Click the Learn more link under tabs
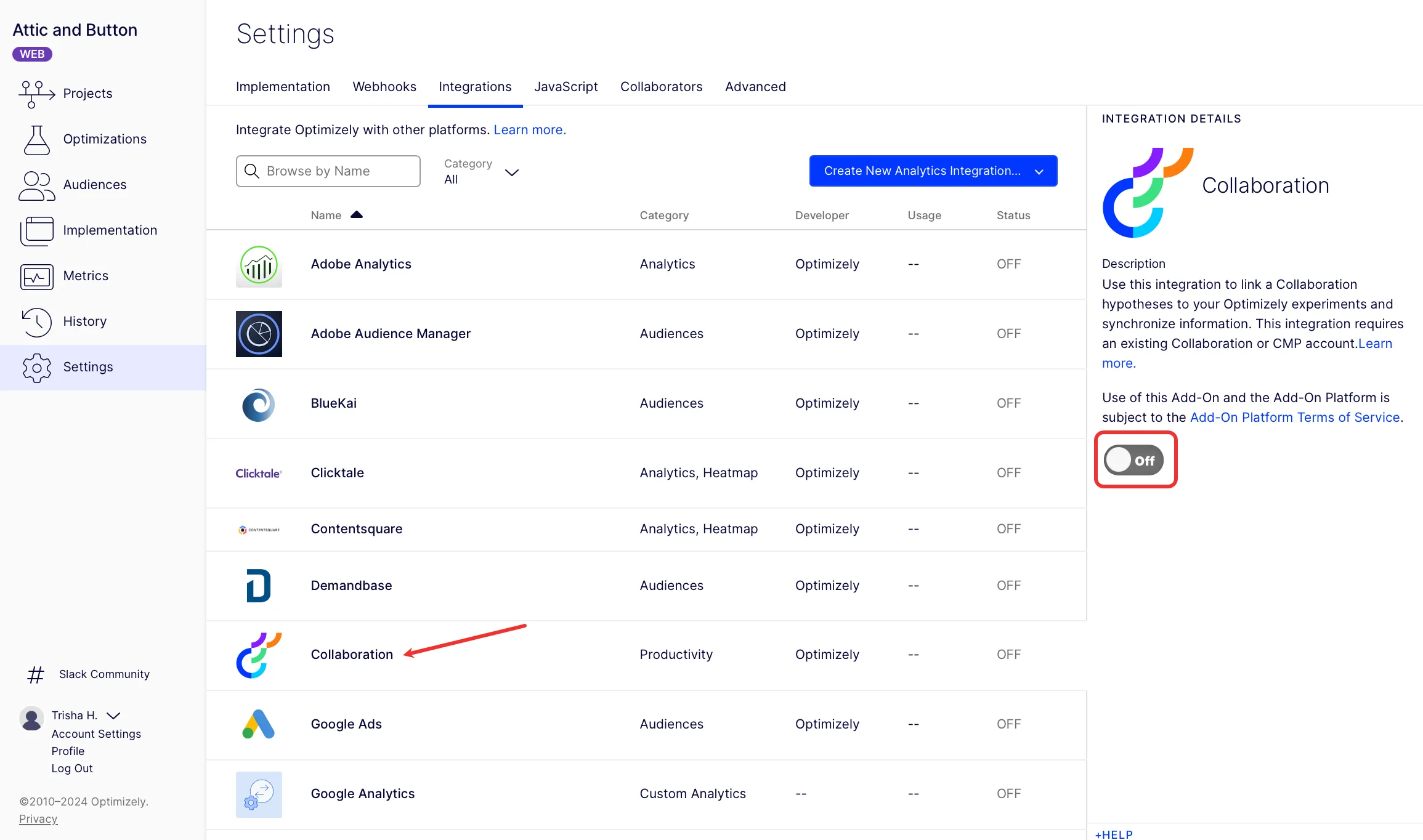 click(x=530, y=130)
